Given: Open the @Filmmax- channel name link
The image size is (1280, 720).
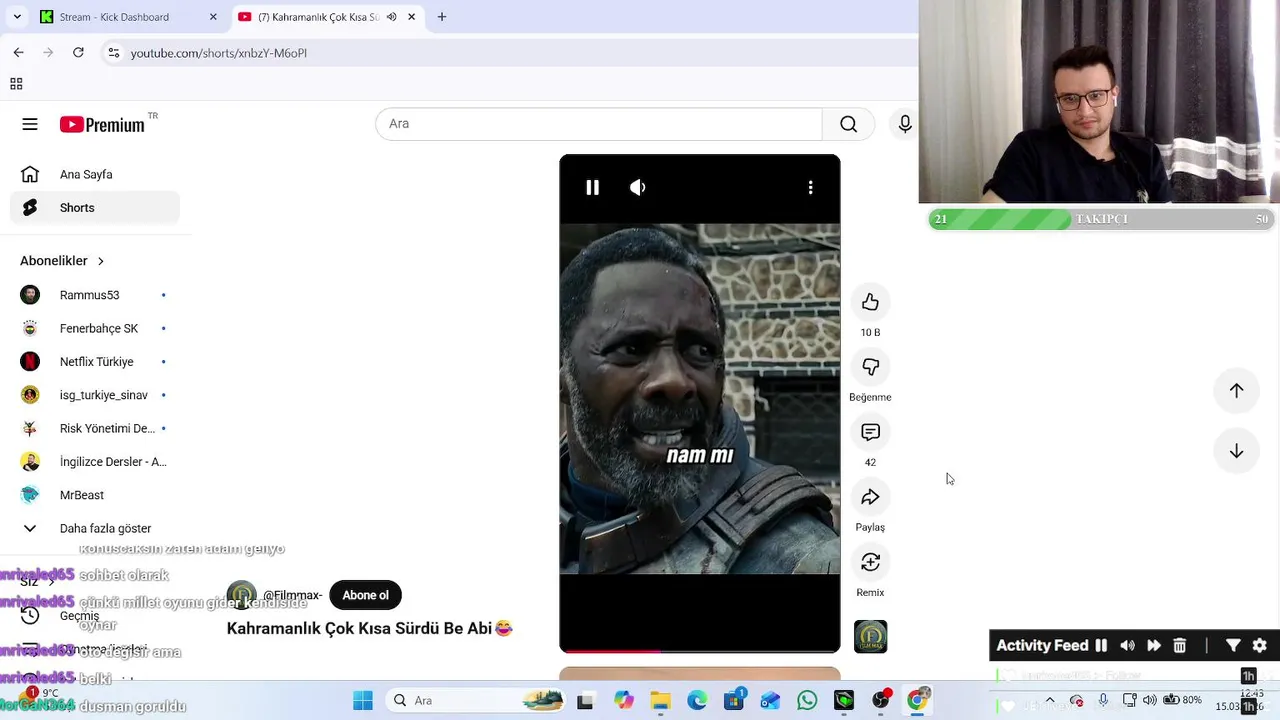Looking at the screenshot, I should (292, 595).
